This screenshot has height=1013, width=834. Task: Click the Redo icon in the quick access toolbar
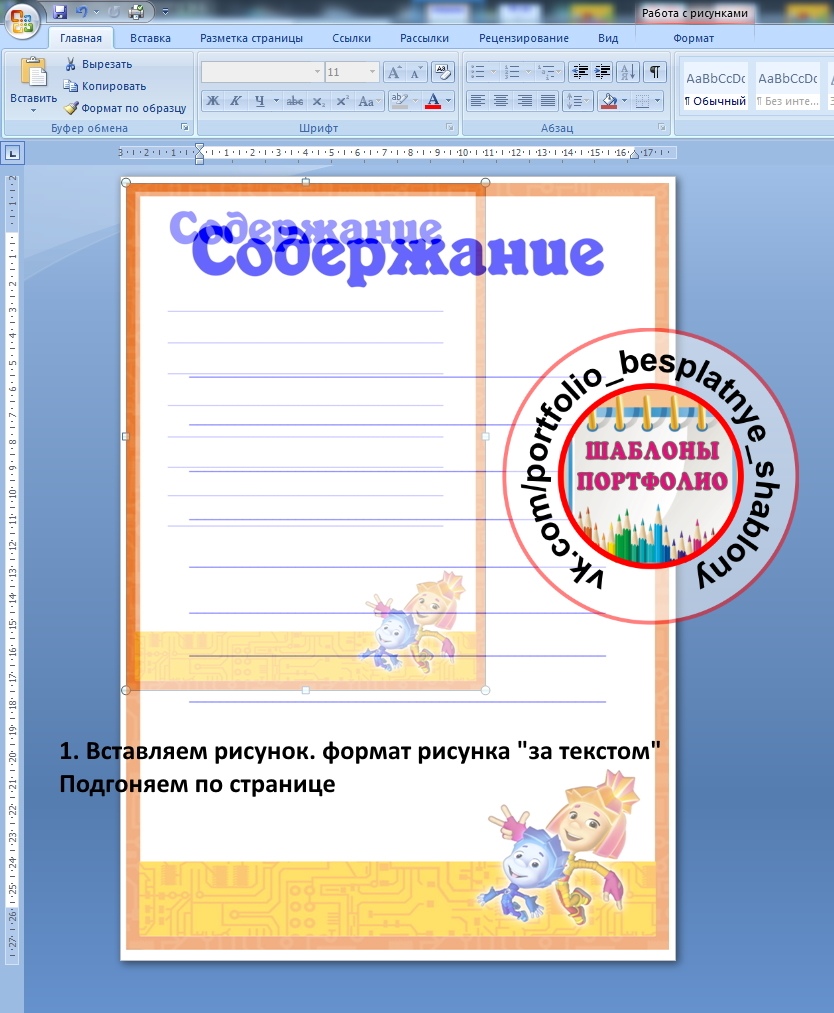[x=114, y=12]
